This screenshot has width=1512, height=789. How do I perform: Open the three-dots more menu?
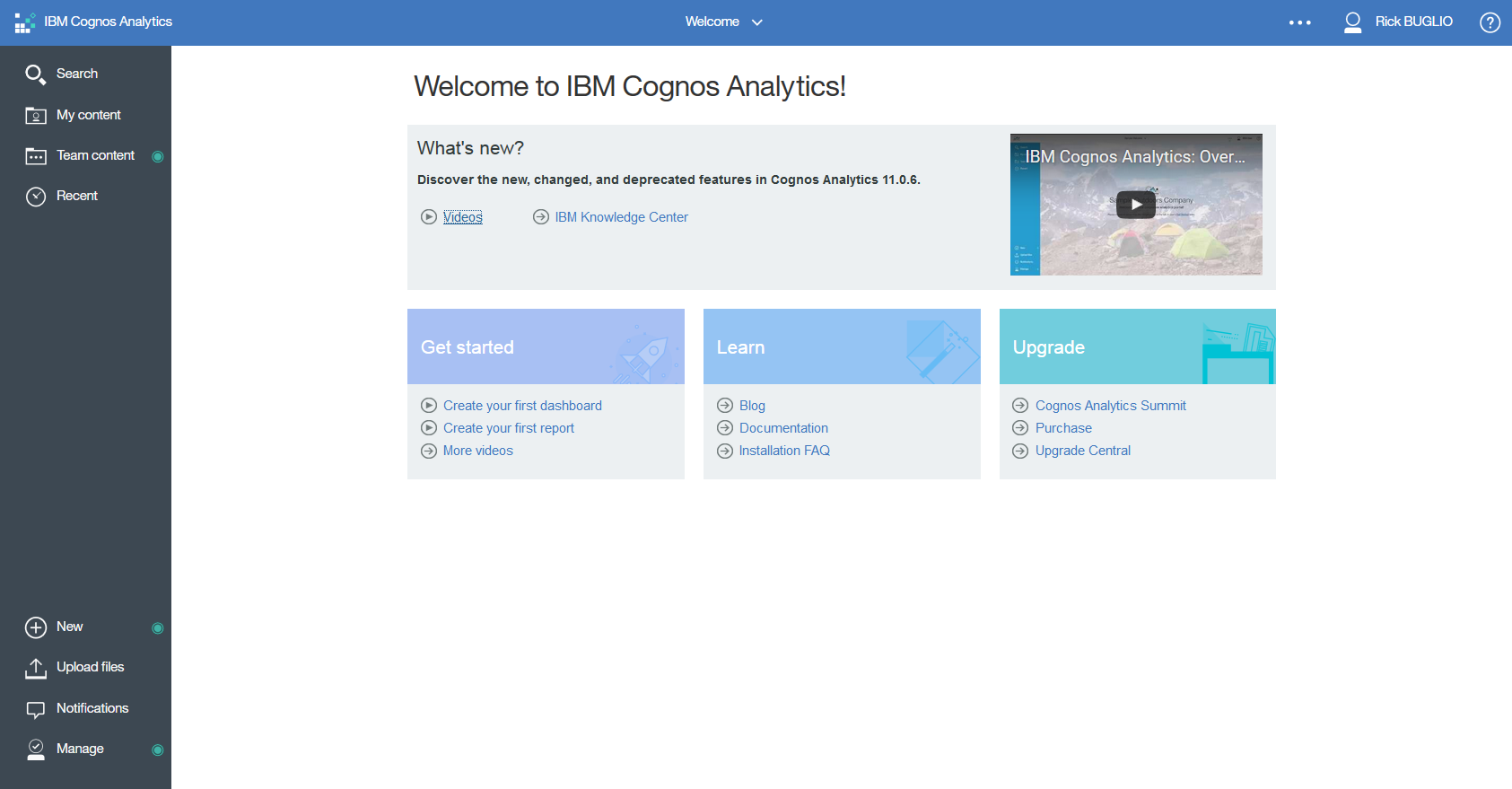click(x=1299, y=22)
